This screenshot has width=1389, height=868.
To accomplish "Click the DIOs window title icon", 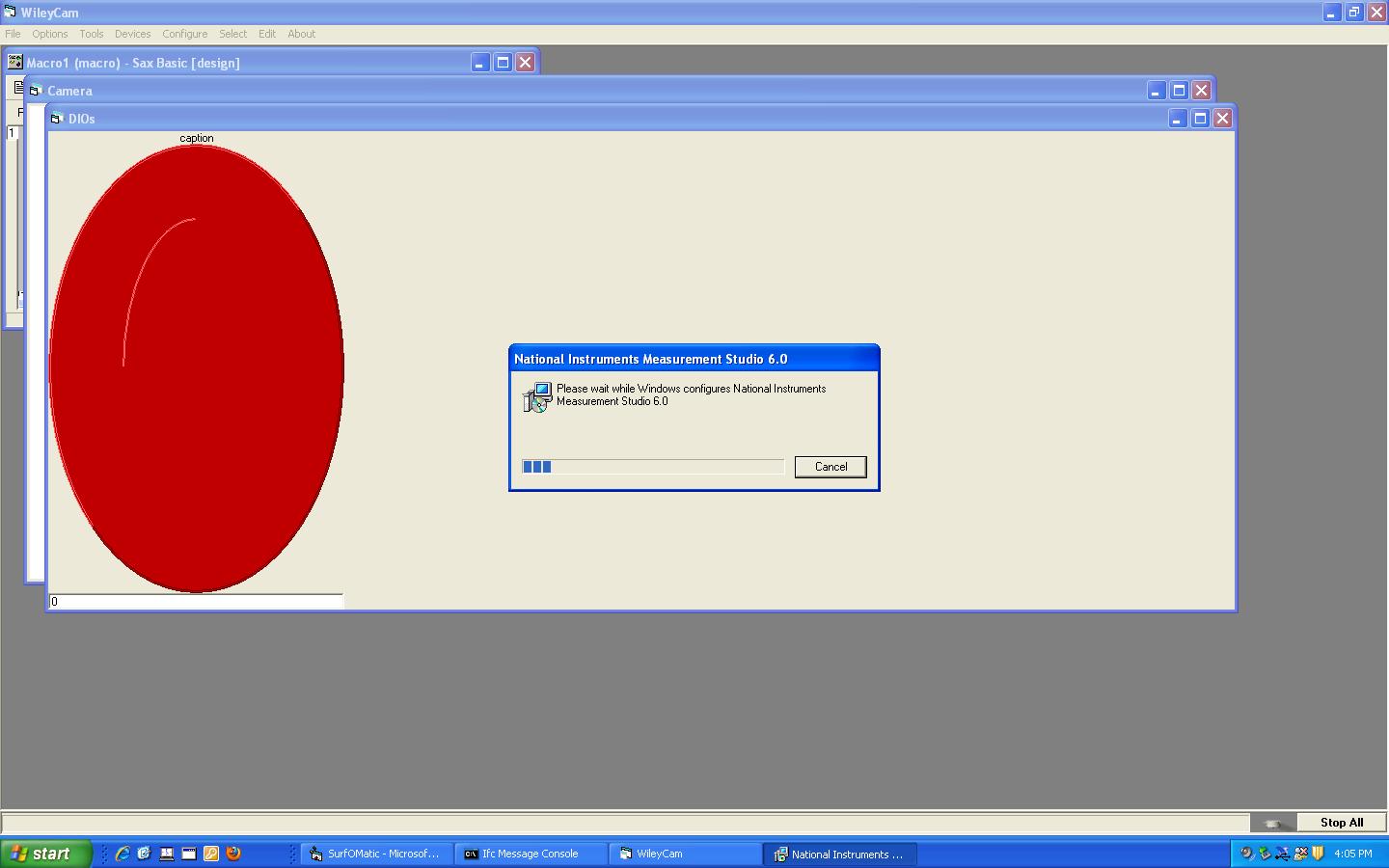I will click(x=56, y=119).
